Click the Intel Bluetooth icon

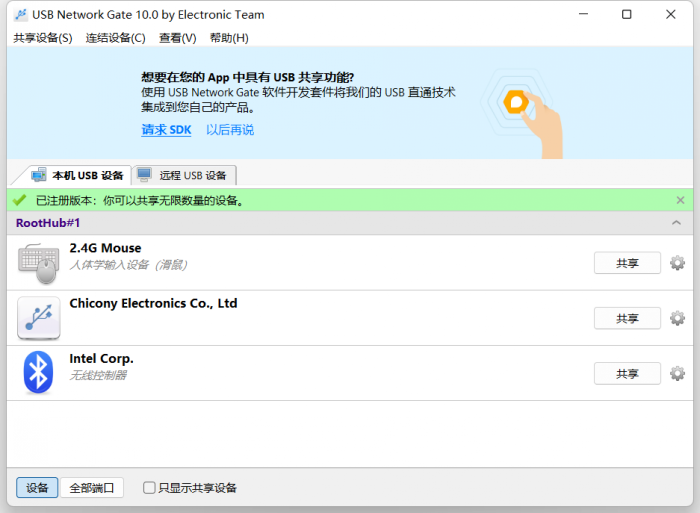point(38,373)
